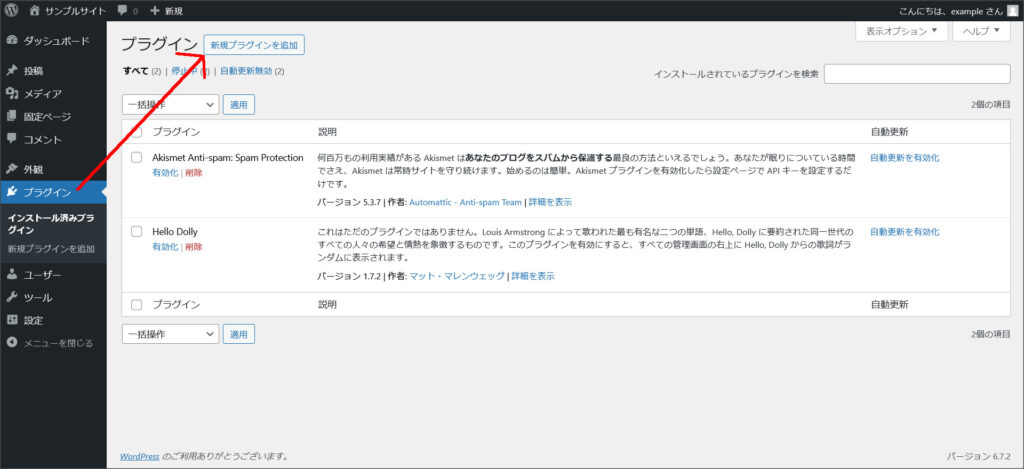Click the plus 新規 icon in admin bar
Image resolution: width=1024 pixels, height=469 pixels.
[x=155, y=10]
